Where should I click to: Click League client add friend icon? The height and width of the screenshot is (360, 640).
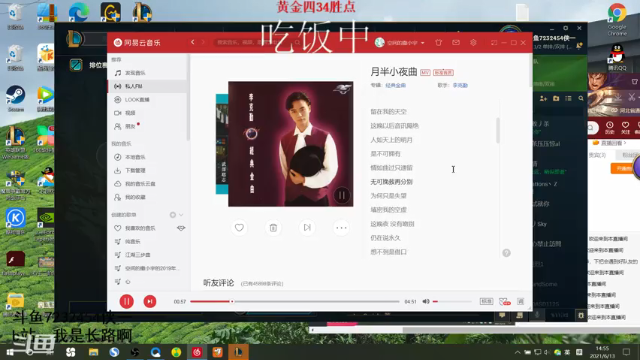coord(543,98)
